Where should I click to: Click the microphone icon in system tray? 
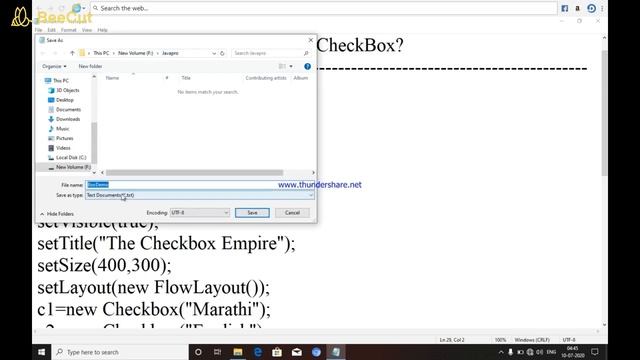coord(510,352)
